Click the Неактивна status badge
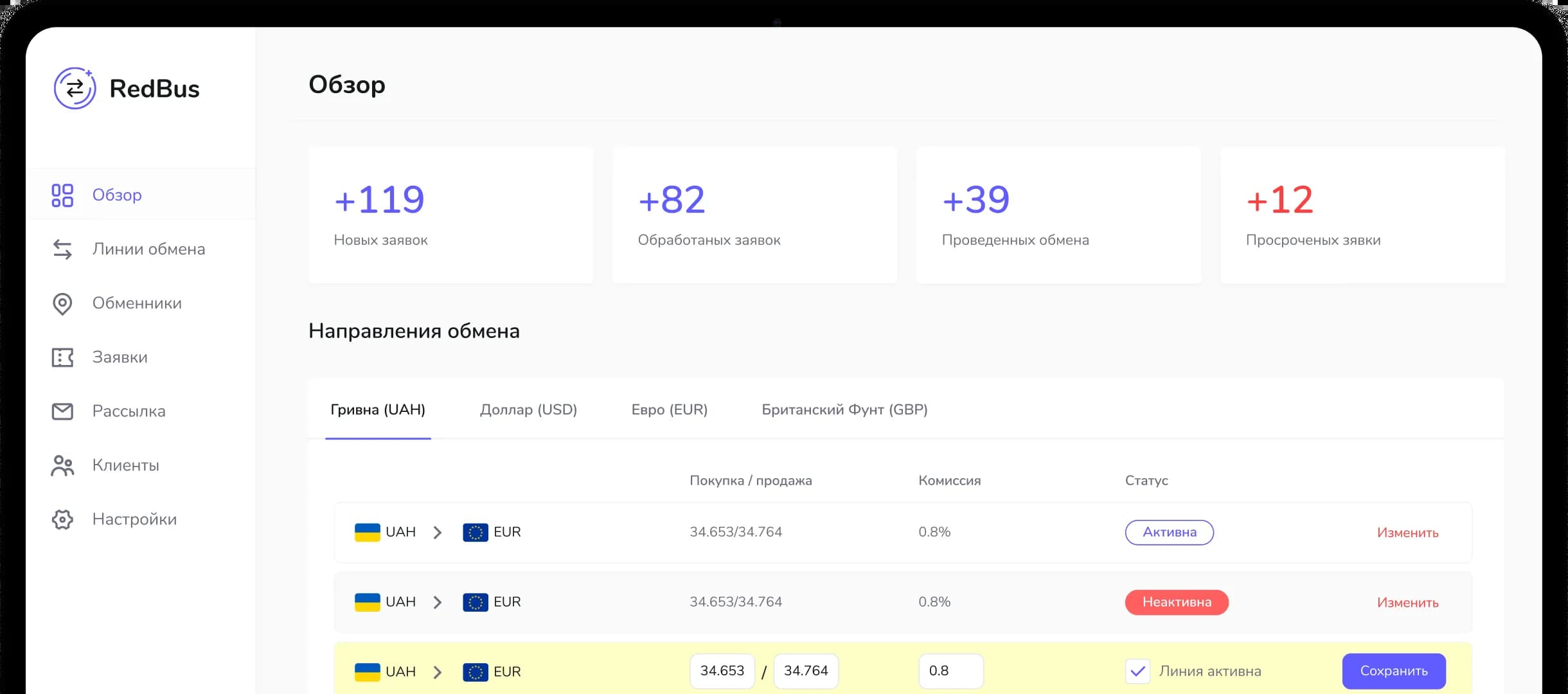This screenshot has height=694, width=1568. (1177, 603)
